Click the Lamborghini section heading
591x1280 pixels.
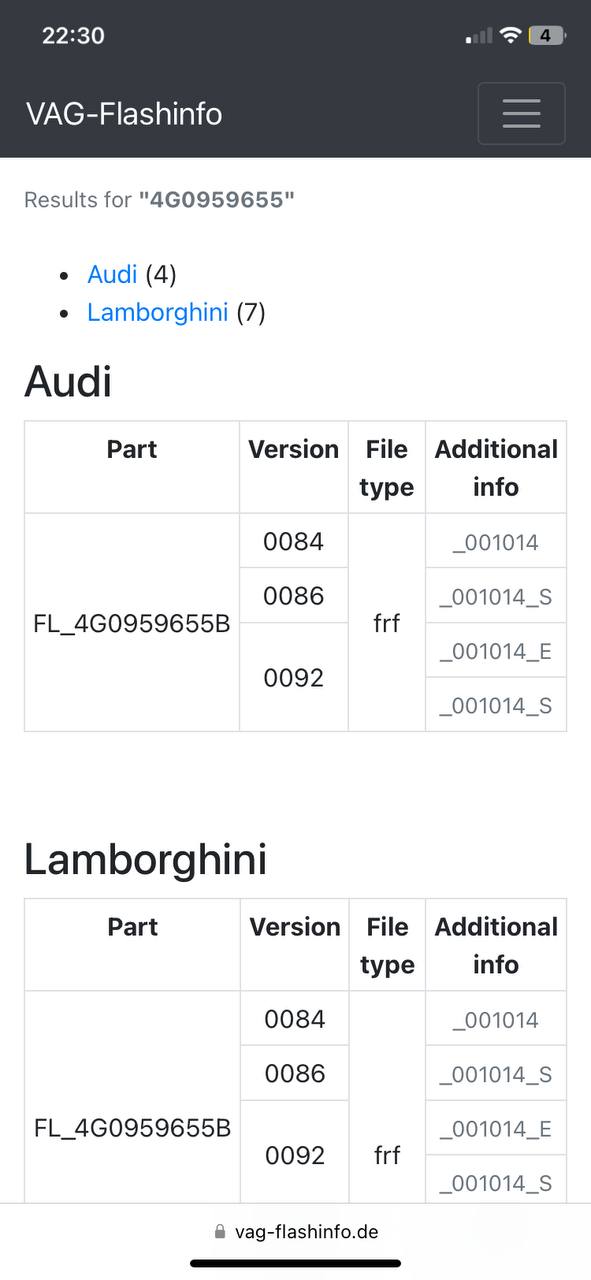point(145,859)
